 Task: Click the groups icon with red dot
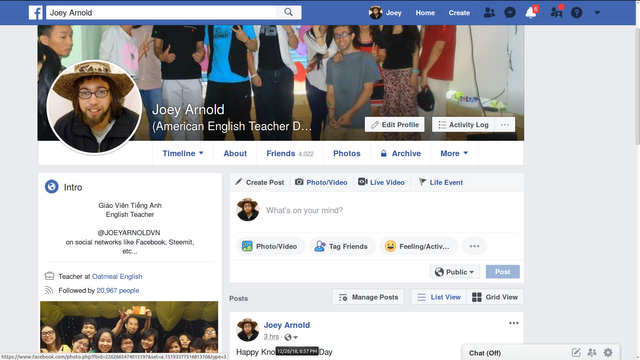[x=556, y=12]
